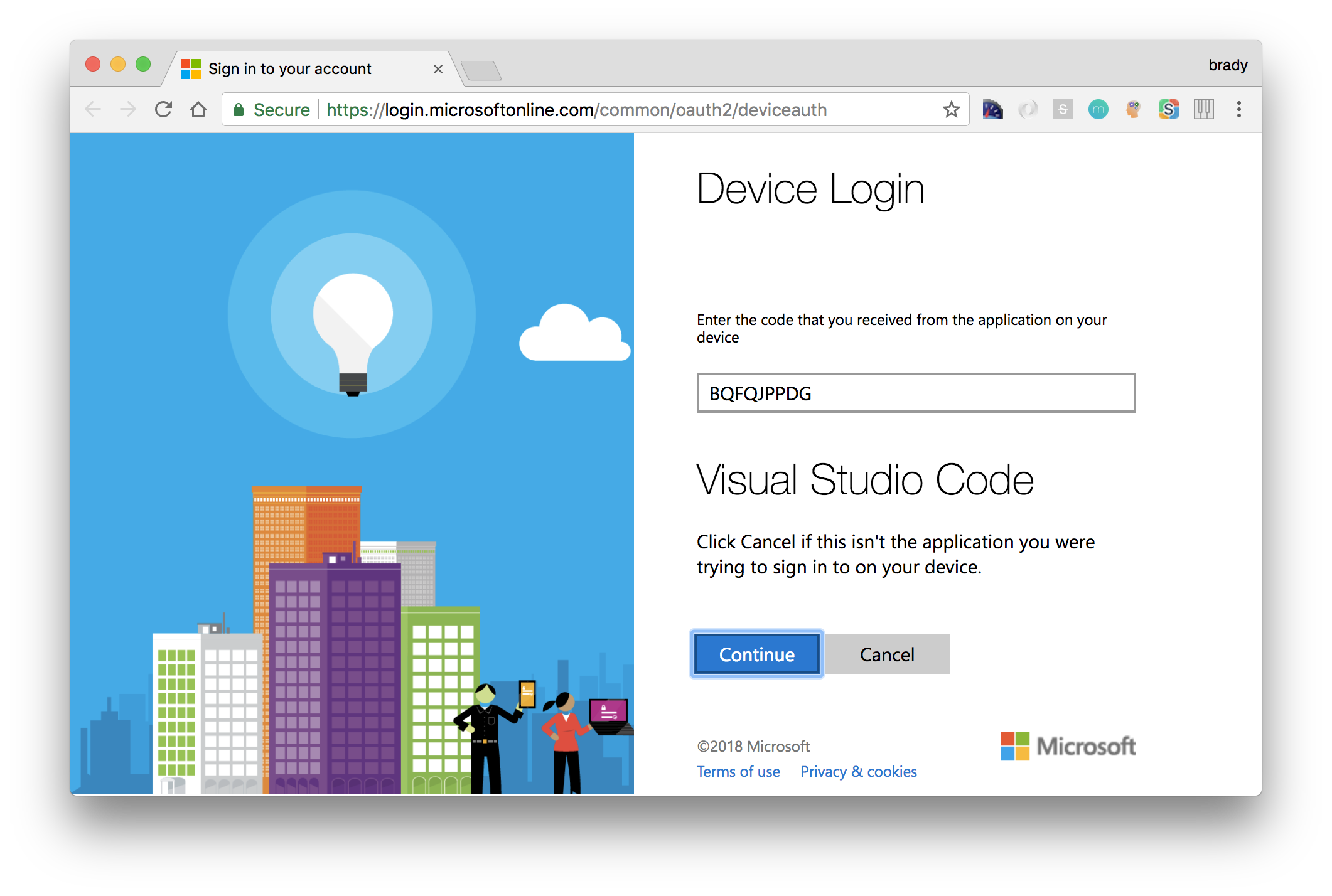Open a new browser tab
The image size is (1332, 896).
tap(481, 70)
